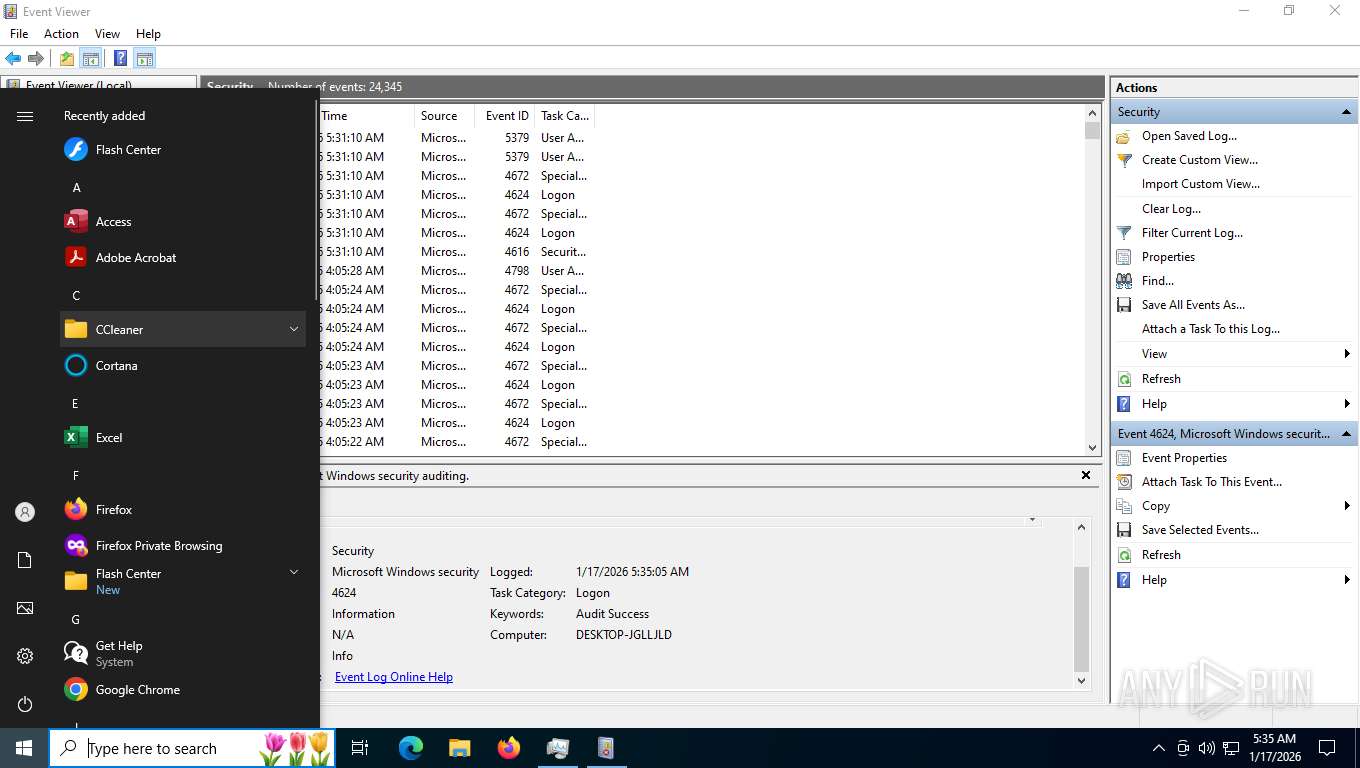This screenshot has height=768, width=1360.
Task: Click the Power icon in the Start menu
Action: pyautogui.click(x=25, y=704)
